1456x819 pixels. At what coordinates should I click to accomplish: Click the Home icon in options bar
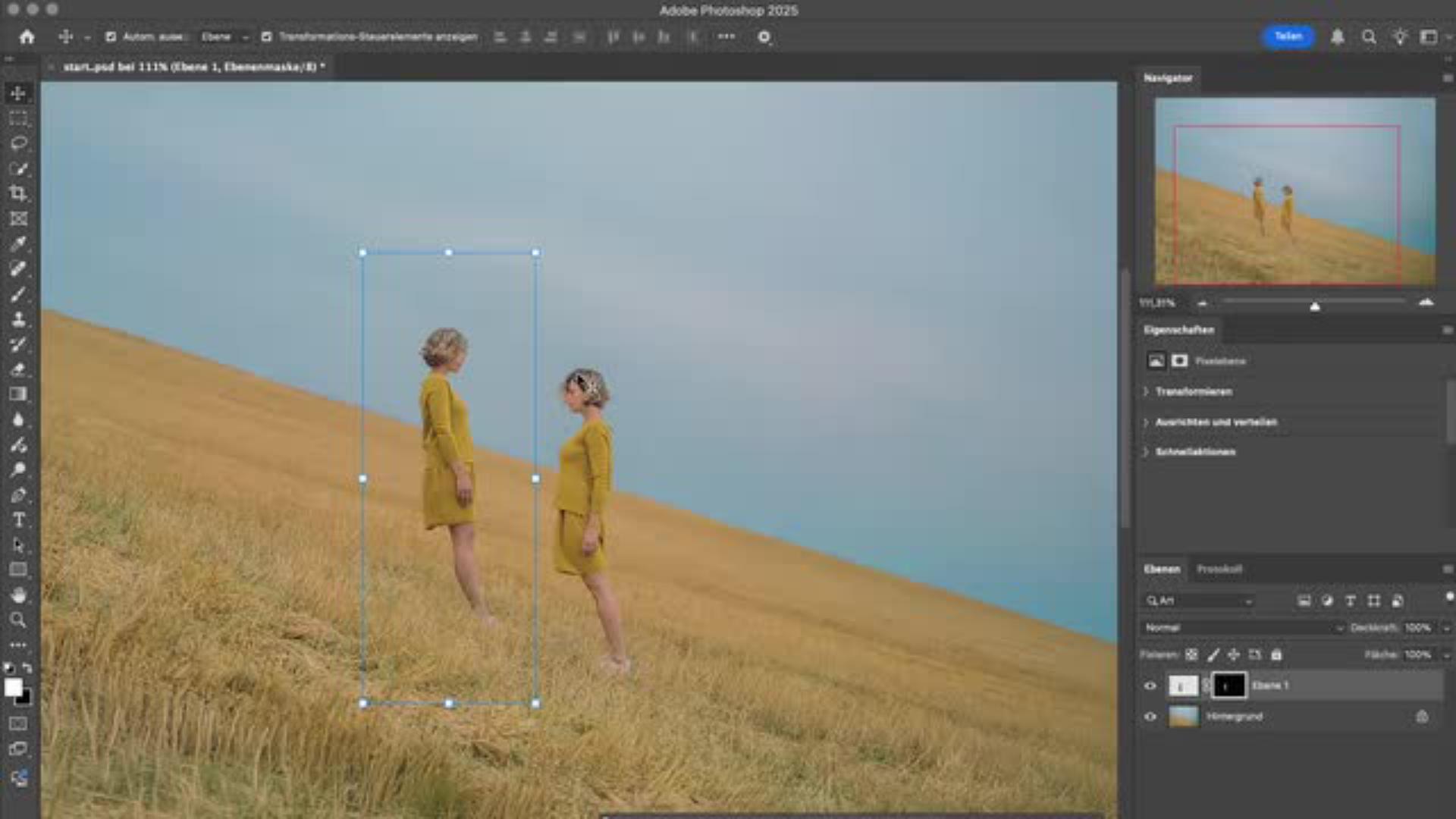[27, 36]
